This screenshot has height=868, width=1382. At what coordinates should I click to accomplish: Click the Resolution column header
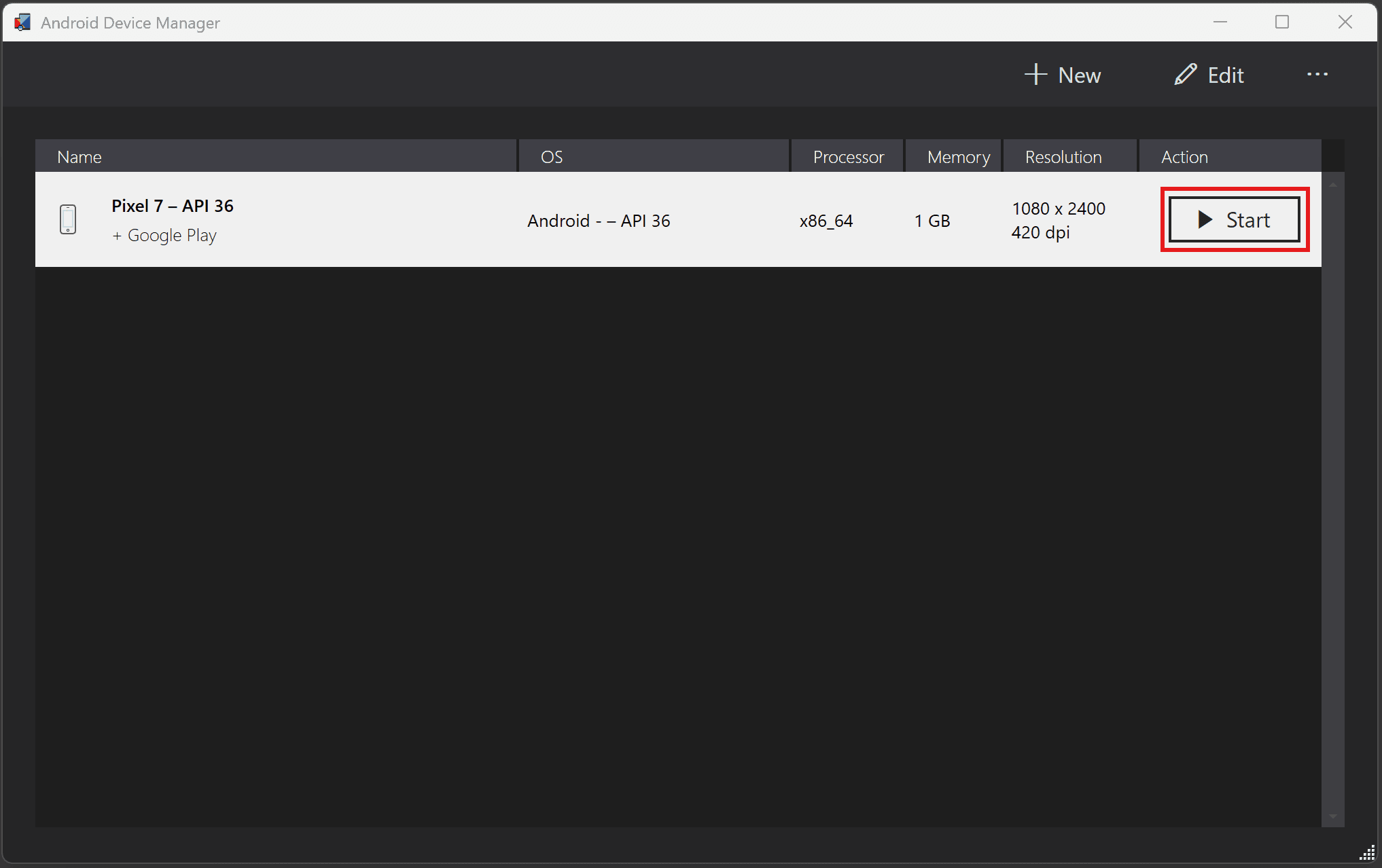tap(1063, 156)
